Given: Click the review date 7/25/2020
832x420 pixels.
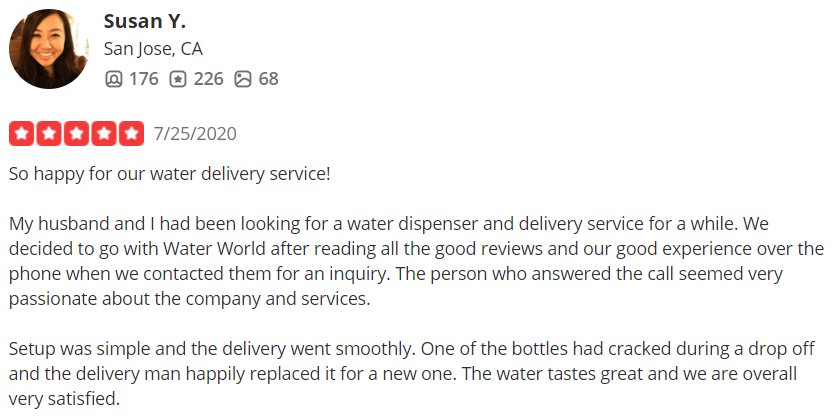Looking at the screenshot, I should tap(195, 133).
